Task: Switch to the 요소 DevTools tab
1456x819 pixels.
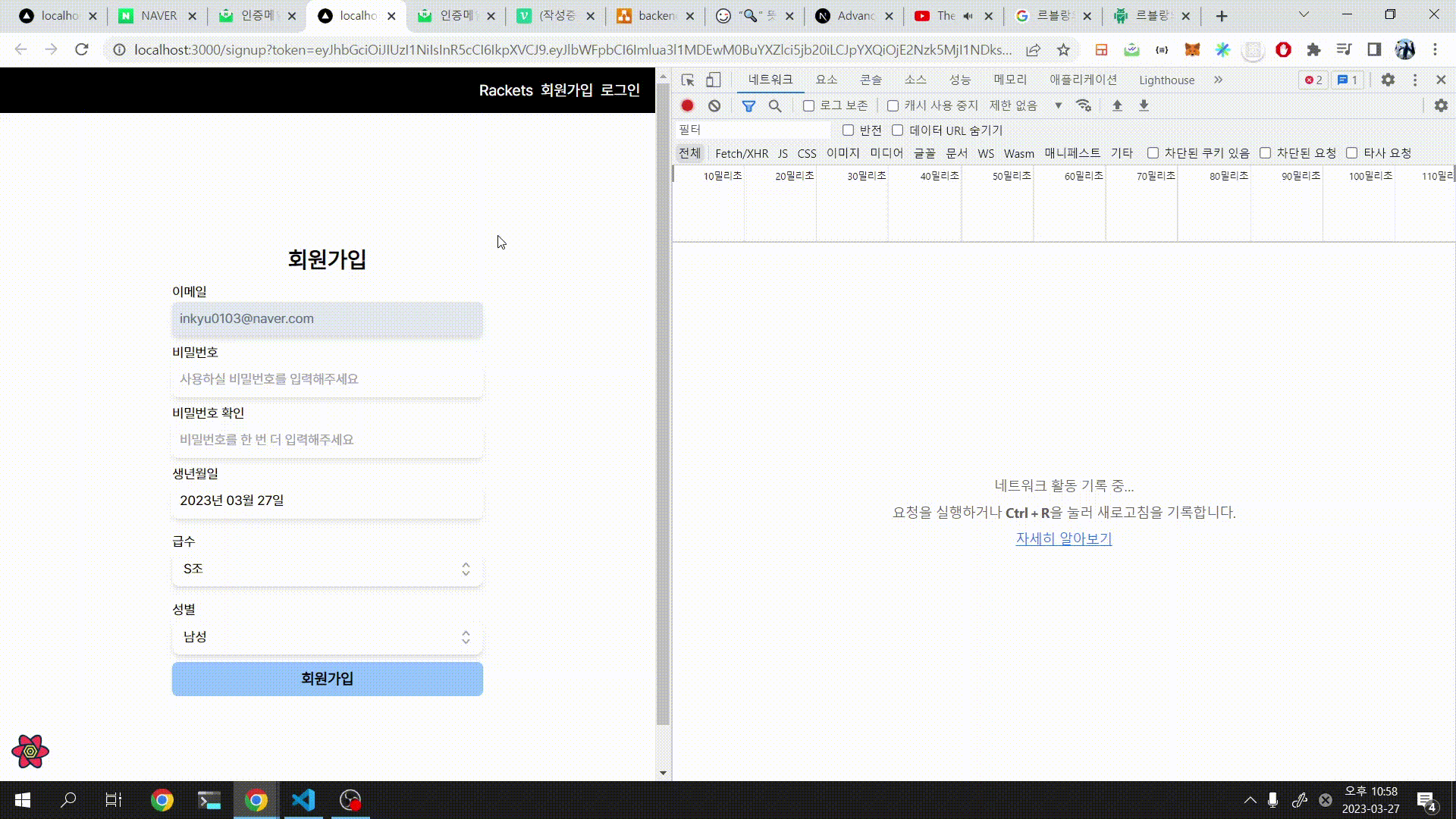Action: click(826, 80)
